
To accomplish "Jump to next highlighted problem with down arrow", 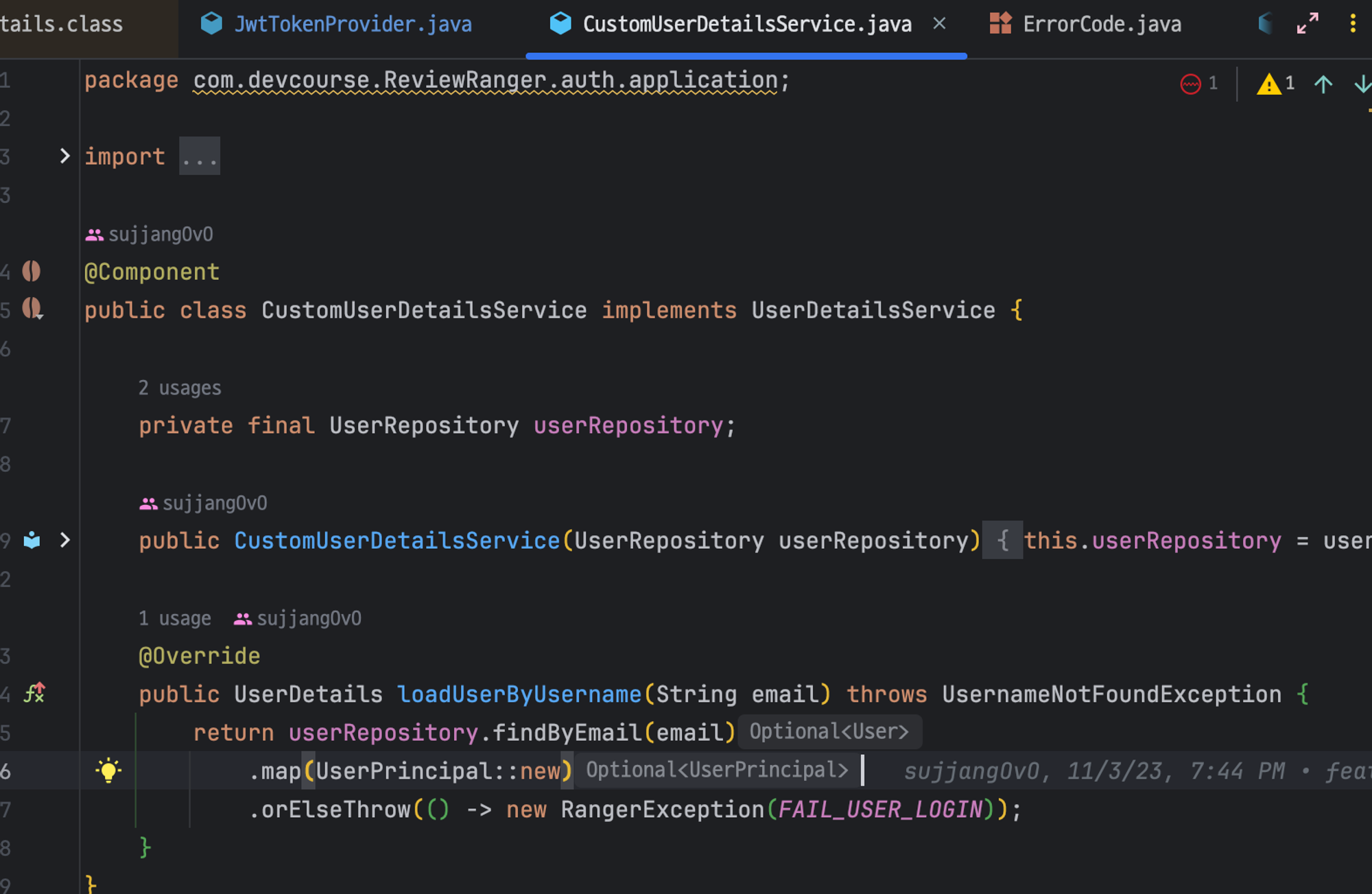I will click(1362, 84).
